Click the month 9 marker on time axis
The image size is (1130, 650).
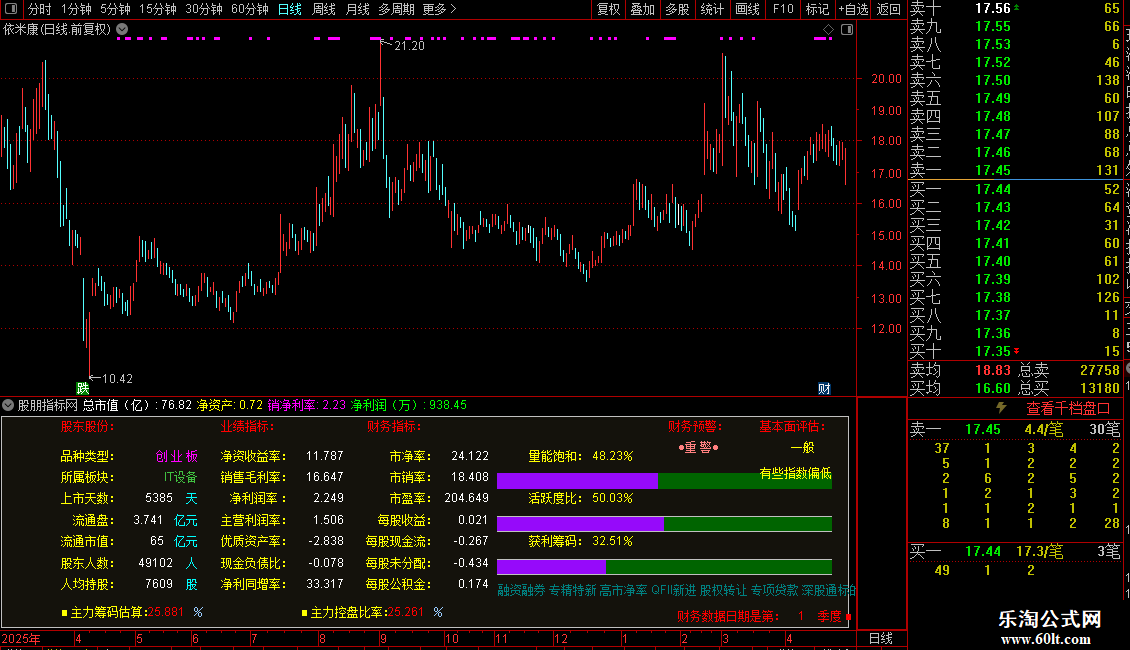tap(383, 638)
